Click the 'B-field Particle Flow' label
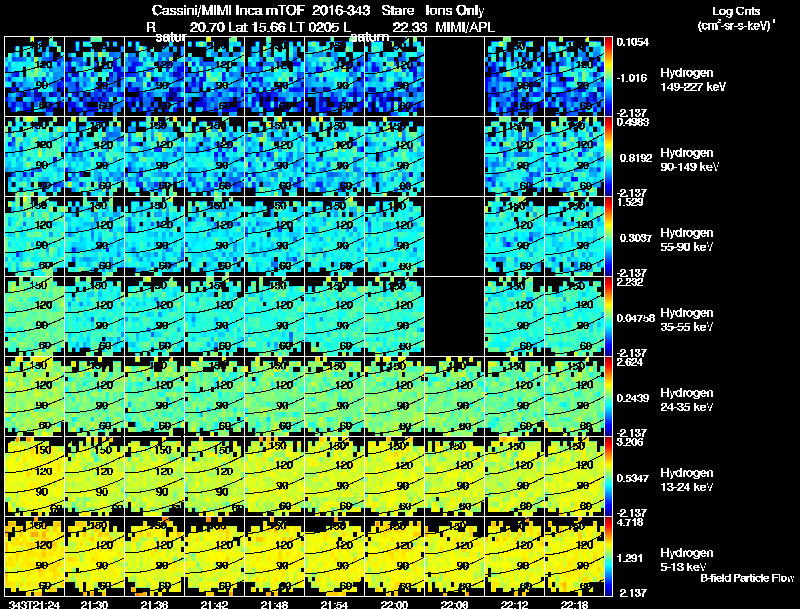Image resolution: width=800 pixels, height=609 pixels. (x=747, y=578)
